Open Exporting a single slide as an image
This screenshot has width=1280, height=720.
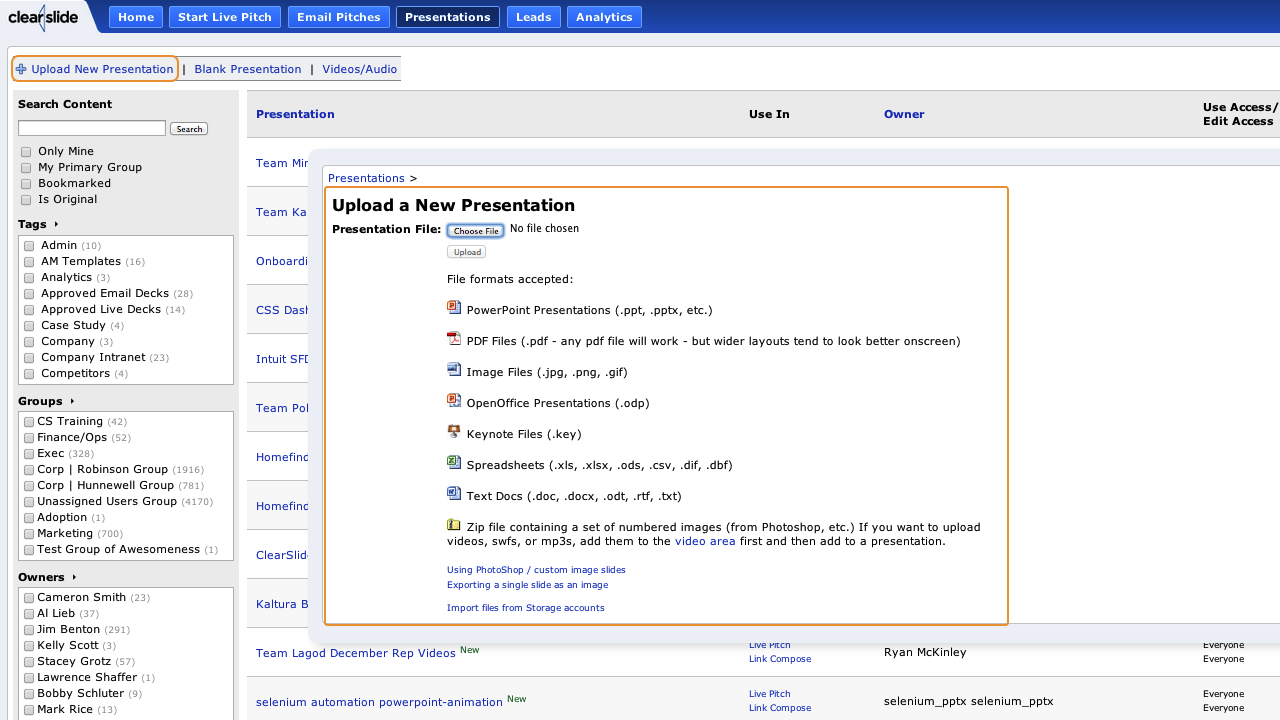click(x=527, y=585)
